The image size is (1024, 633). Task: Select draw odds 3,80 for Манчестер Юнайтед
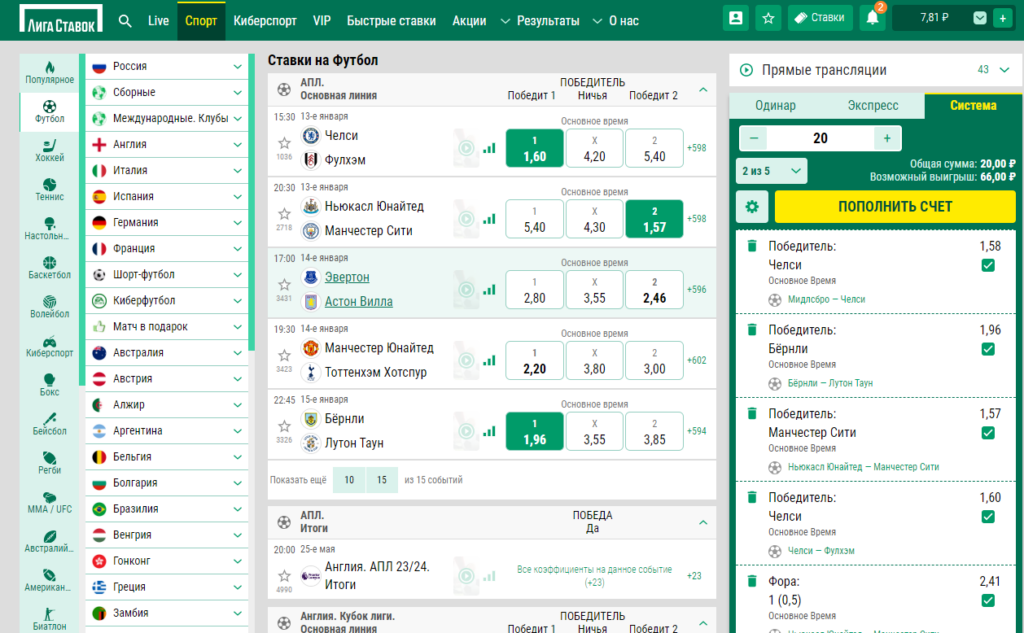(x=594, y=361)
